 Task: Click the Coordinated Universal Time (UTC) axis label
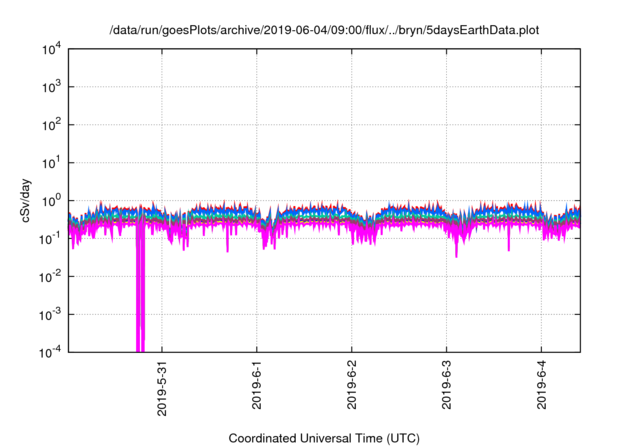click(x=324, y=438)
